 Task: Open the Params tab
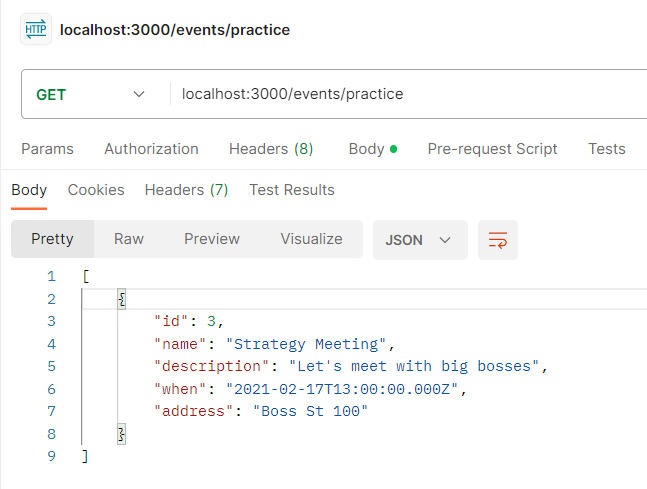47,149
